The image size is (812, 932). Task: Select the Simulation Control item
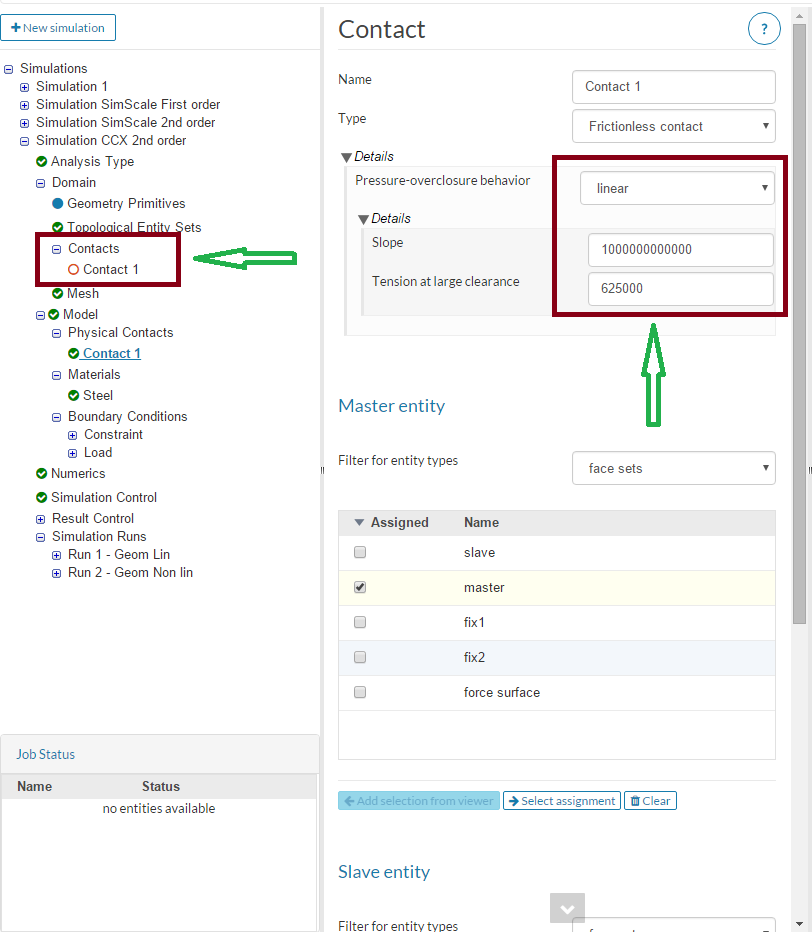(104, 497)
